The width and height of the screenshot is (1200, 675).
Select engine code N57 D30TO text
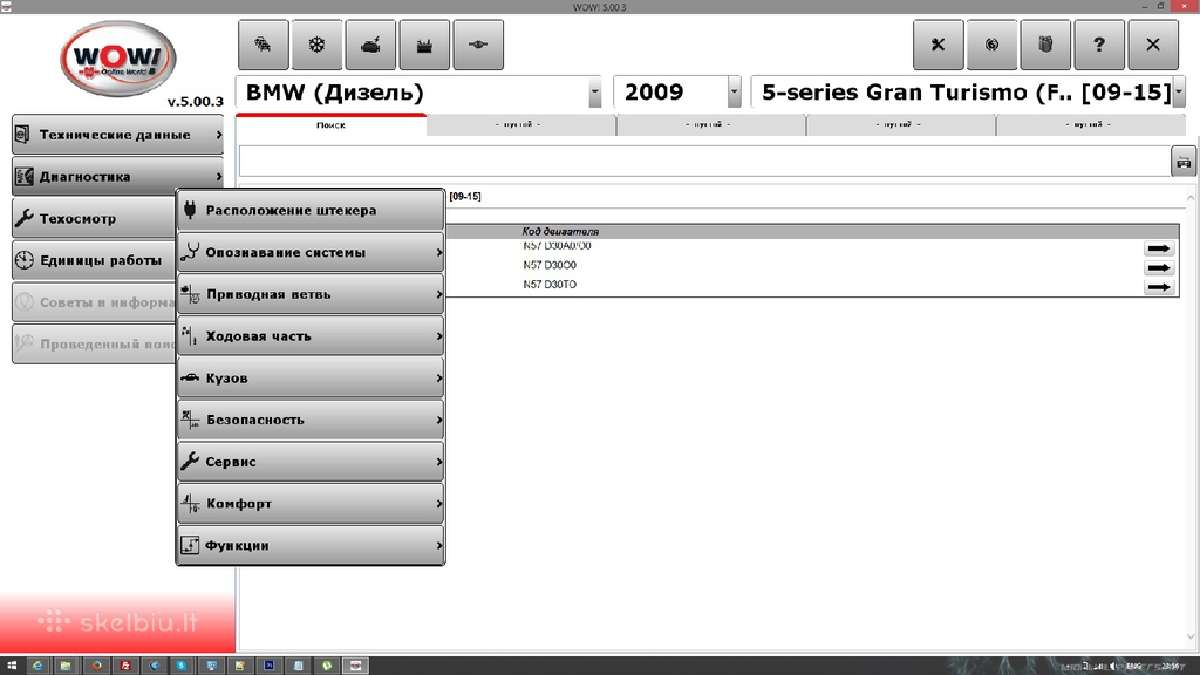pyautogui.click(x=550, y=285)
